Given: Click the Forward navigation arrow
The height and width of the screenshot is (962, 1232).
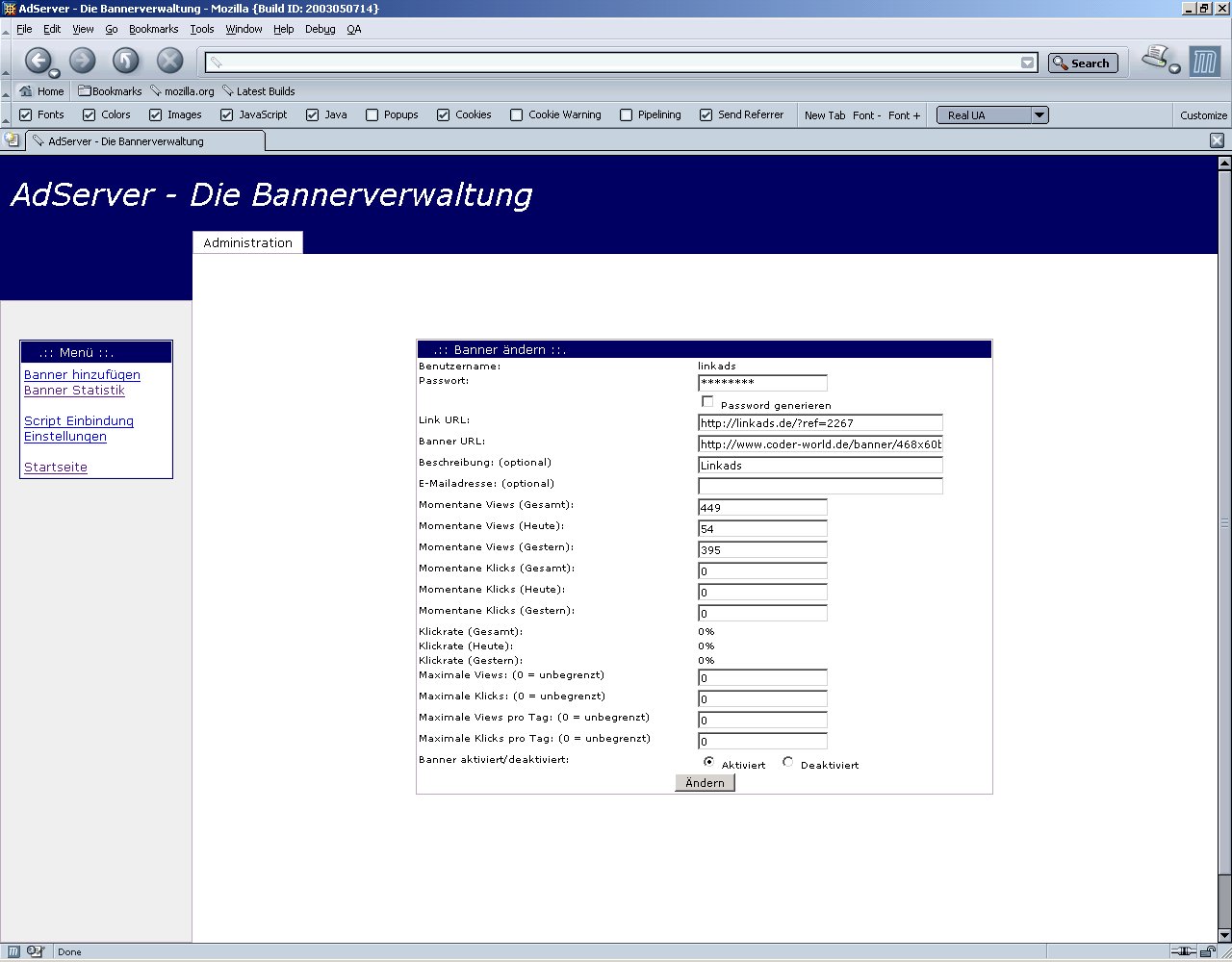Looking at the screenshot, I should point(83,61).
